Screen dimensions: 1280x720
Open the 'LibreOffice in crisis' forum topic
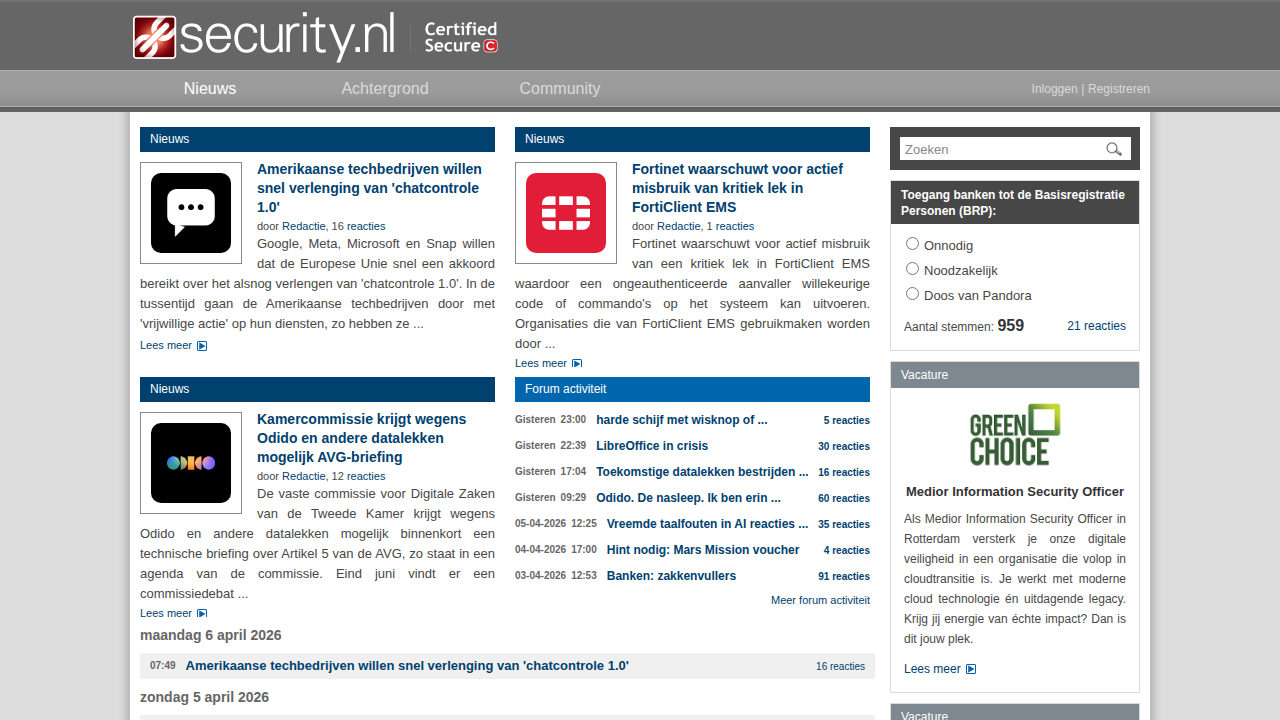(x=651, y=445)
